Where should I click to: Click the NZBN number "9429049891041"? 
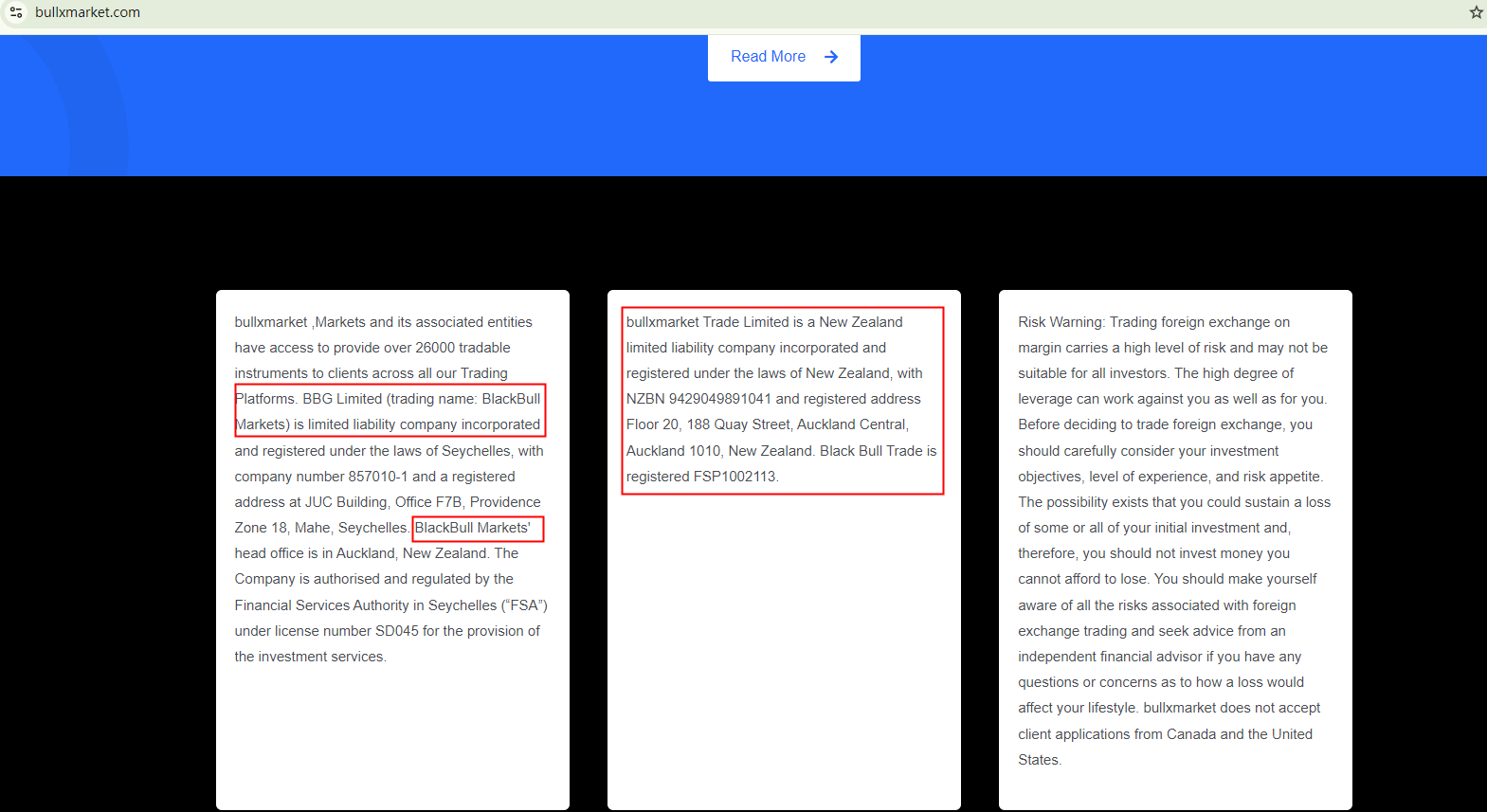[720, 399]
